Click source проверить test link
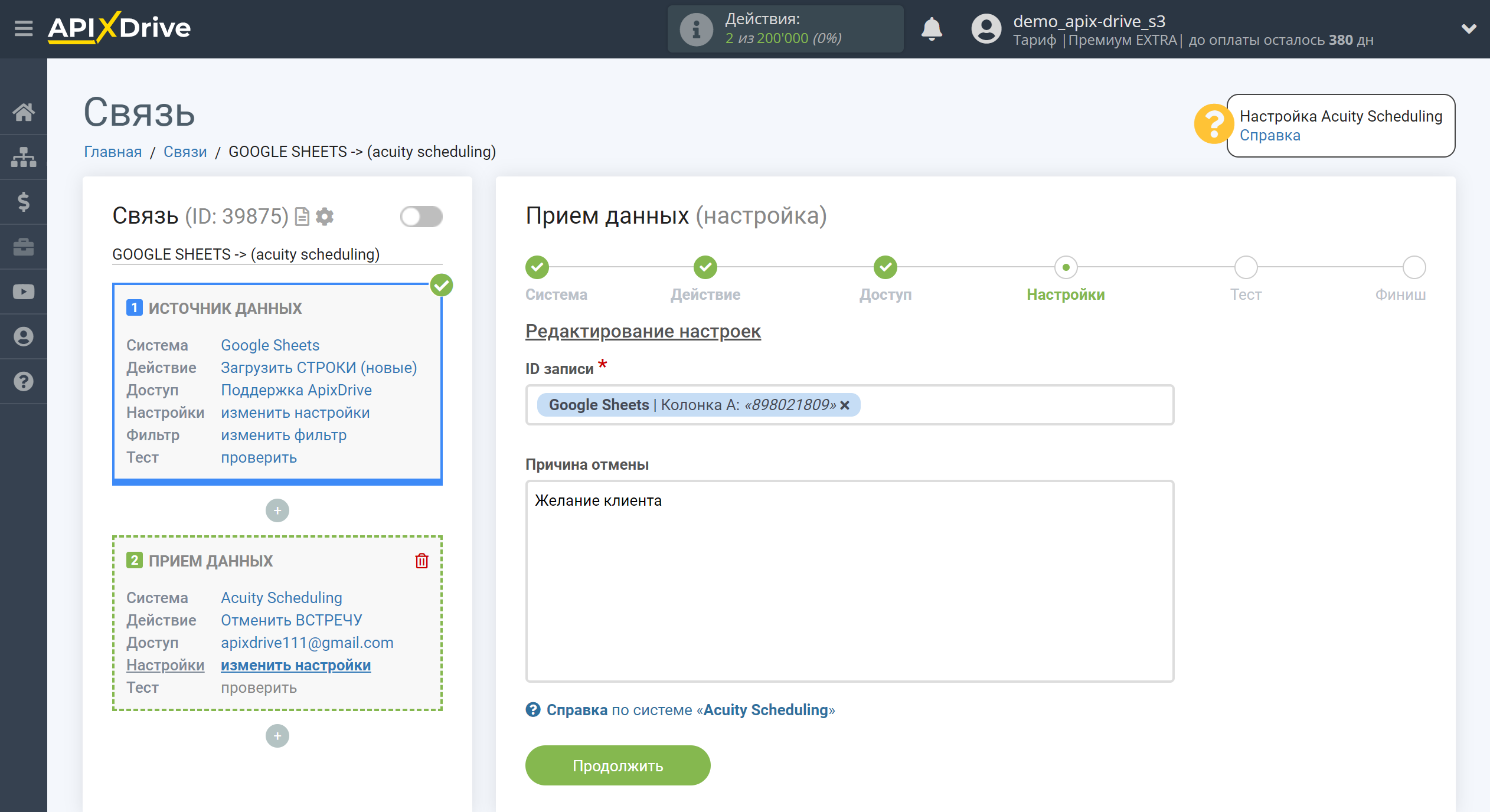The height and width of the screenshot is (812, 1490). pos(259,457)
